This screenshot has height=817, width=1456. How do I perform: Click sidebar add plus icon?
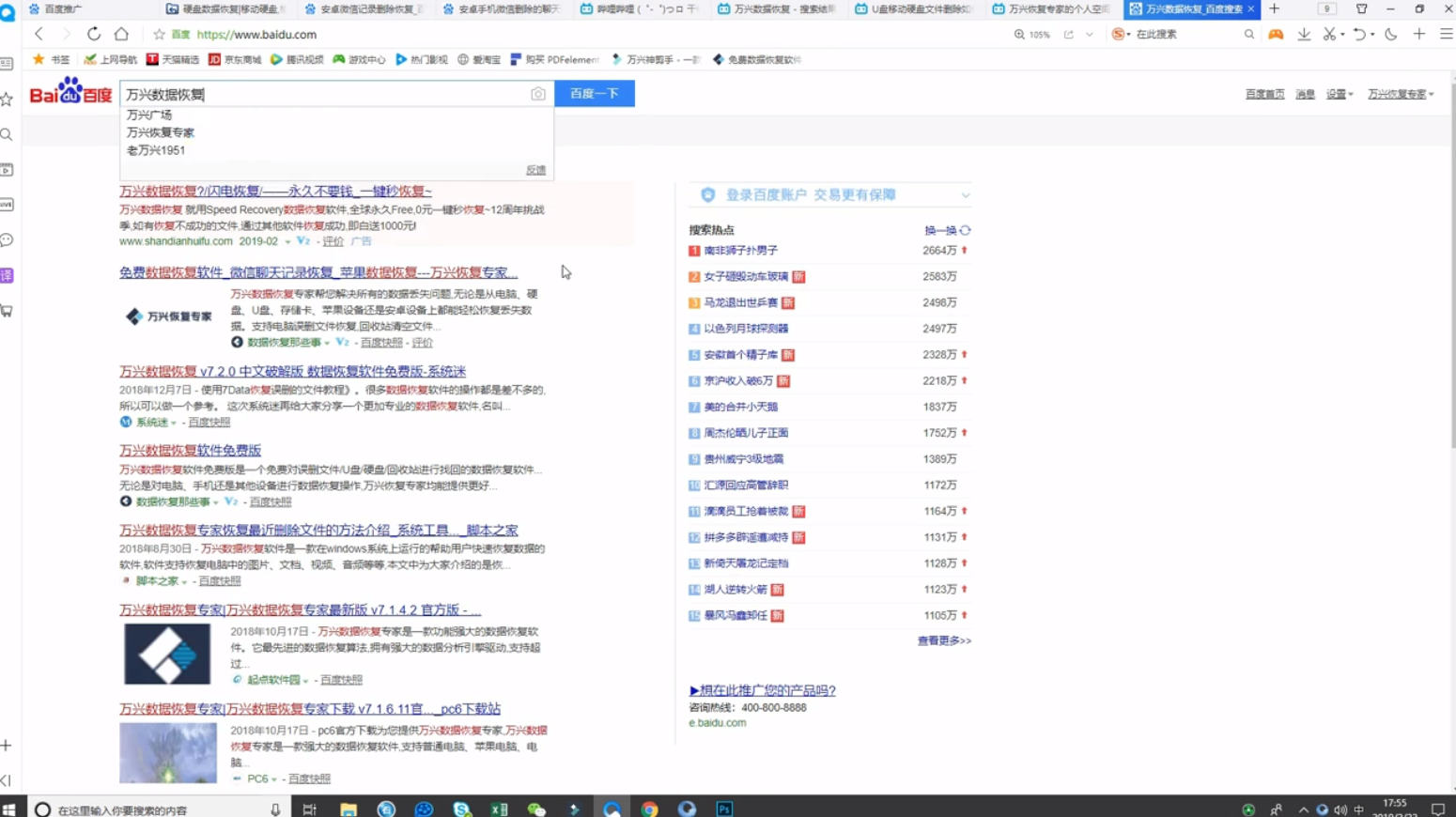tap(7, 746)
